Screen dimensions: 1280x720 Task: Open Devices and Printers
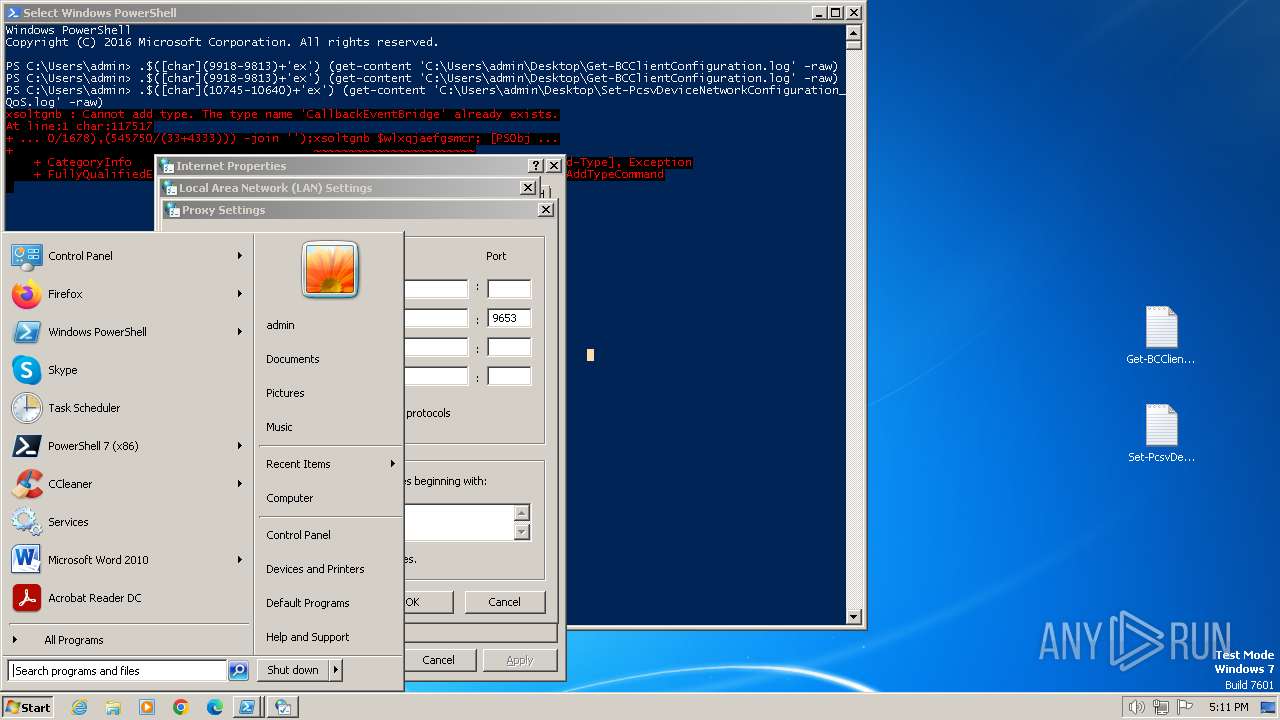click(315, 569)
